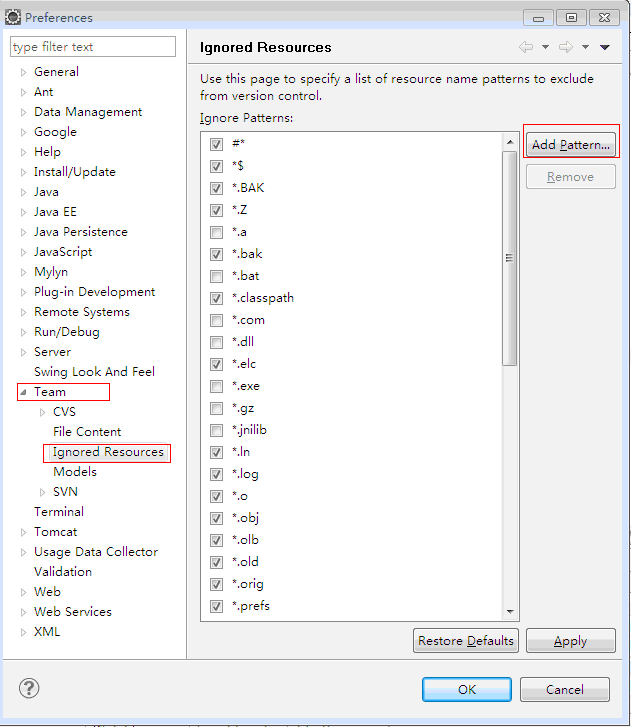Check the *.dll ignore pattern
Screen dimensions: 631x727
216,342
